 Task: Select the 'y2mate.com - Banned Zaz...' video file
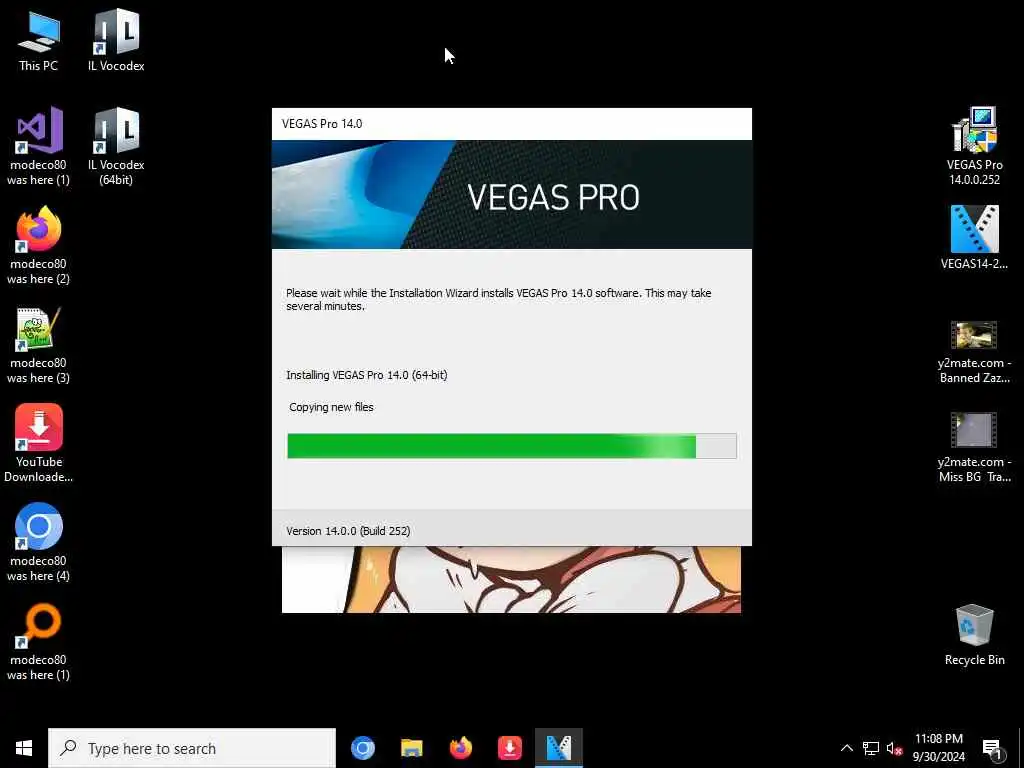pyautogui.click(x=974, y=353)
